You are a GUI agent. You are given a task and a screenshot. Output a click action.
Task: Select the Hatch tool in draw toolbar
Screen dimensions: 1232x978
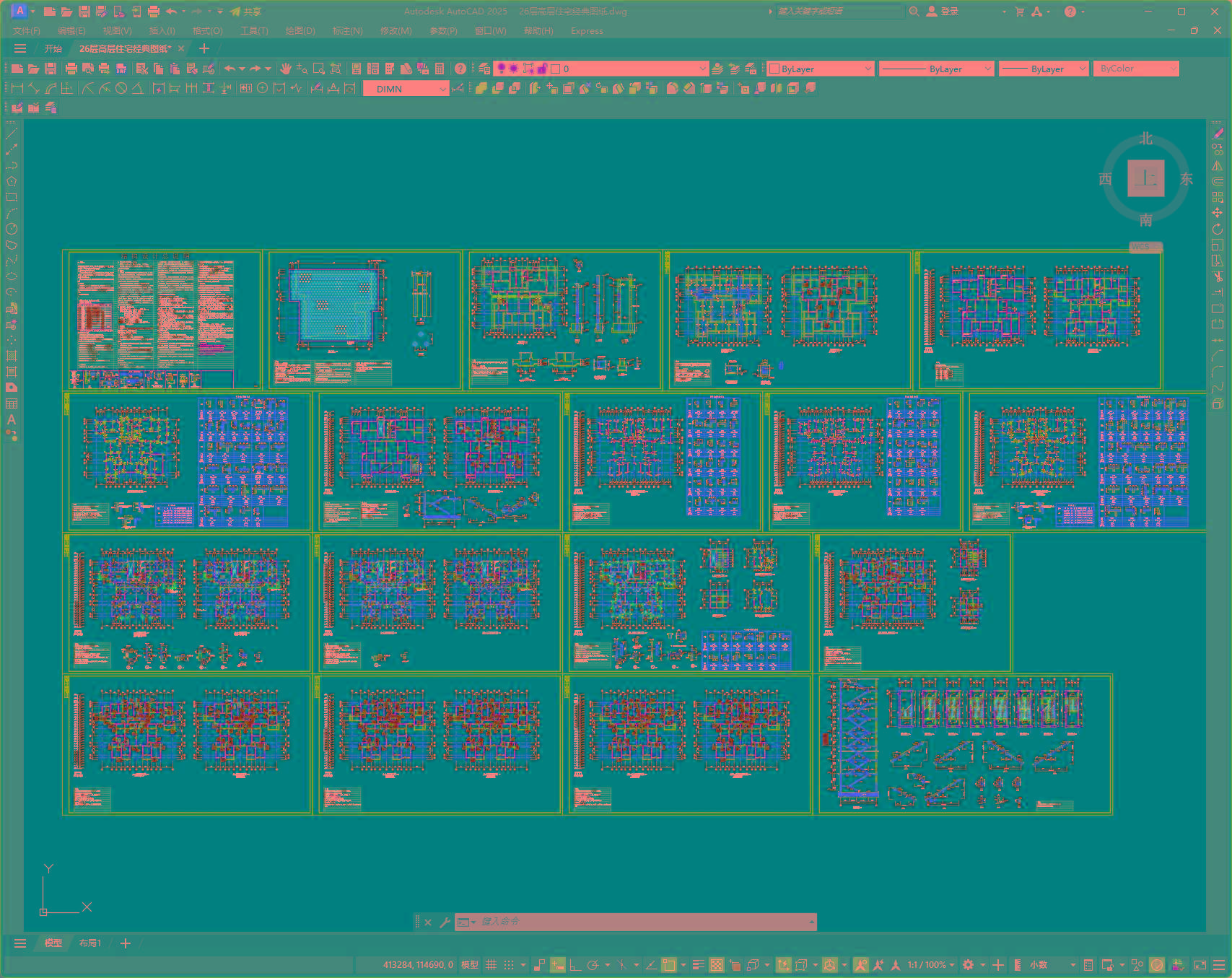pos(12,356)
